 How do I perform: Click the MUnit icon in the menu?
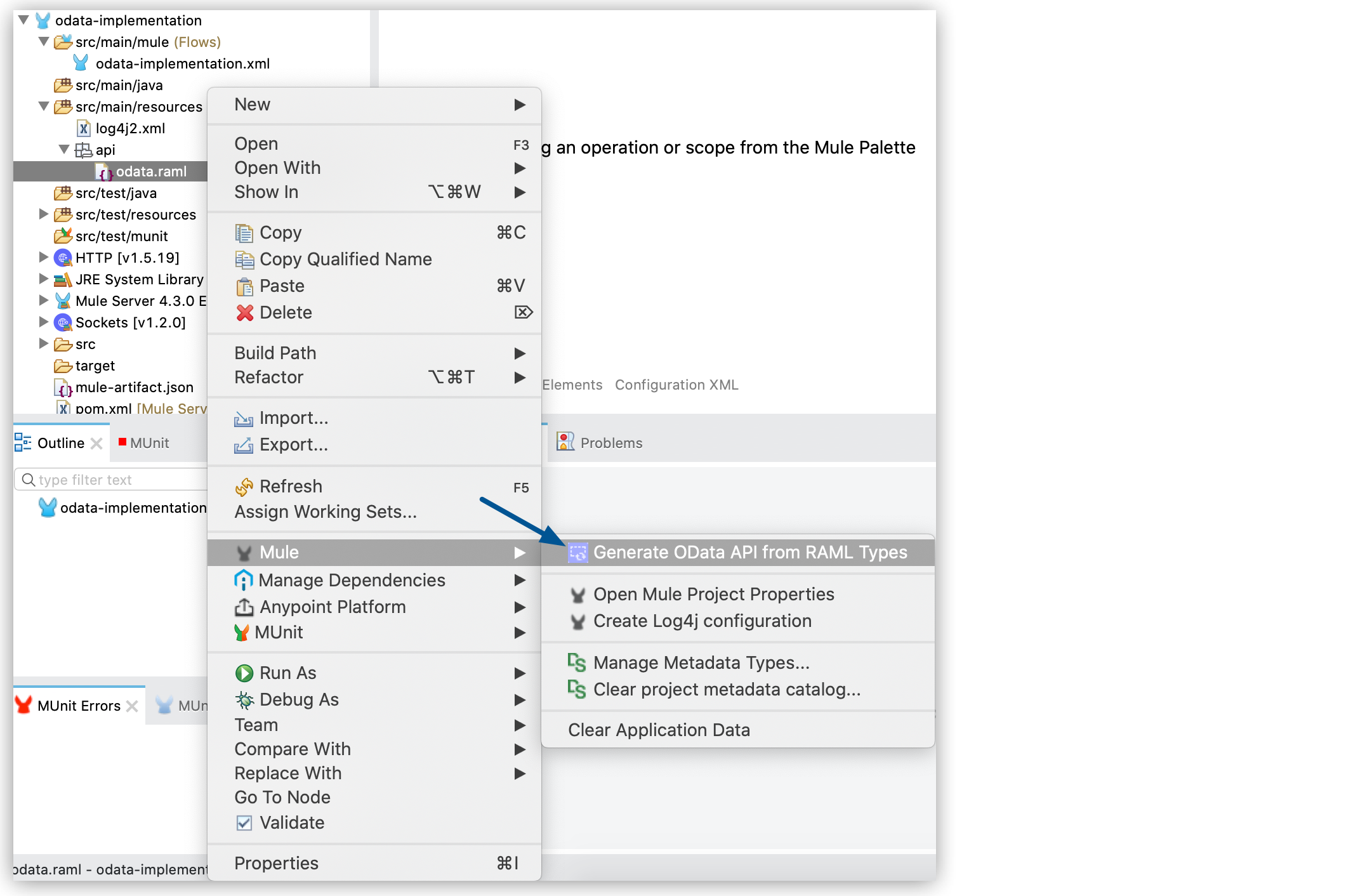243,632
